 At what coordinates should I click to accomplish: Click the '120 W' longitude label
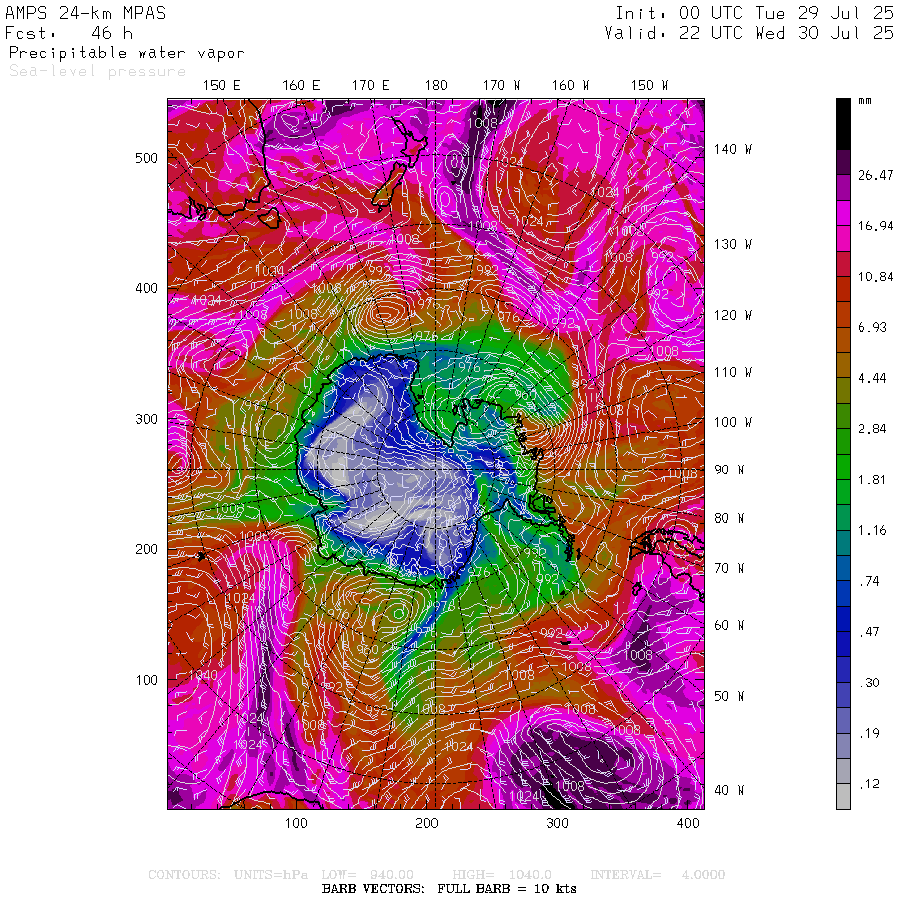tap(733, 315)
